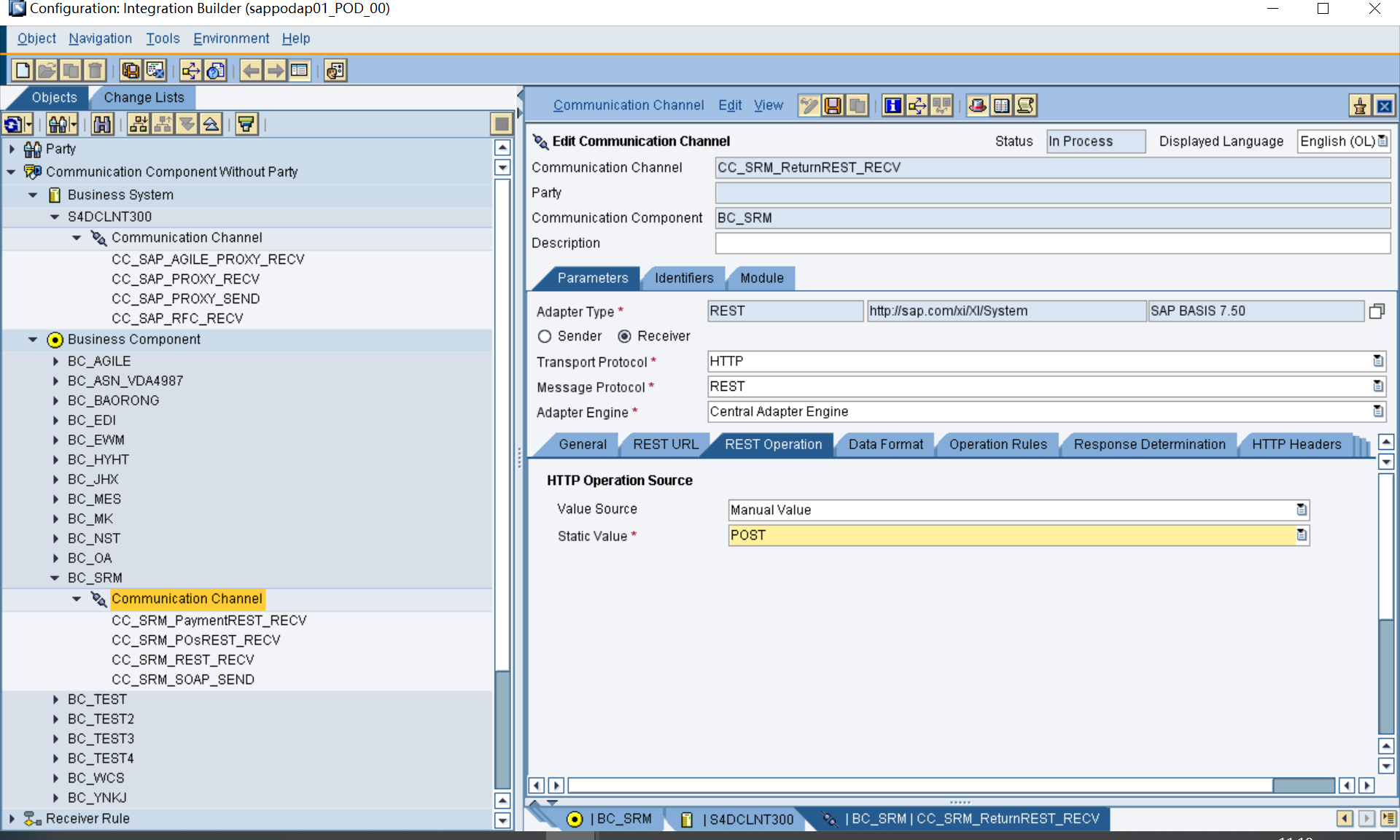Click the scroll document icon in channel toolbar
This screenshot has width=1400, height=840.
(x=1026, y=106)
